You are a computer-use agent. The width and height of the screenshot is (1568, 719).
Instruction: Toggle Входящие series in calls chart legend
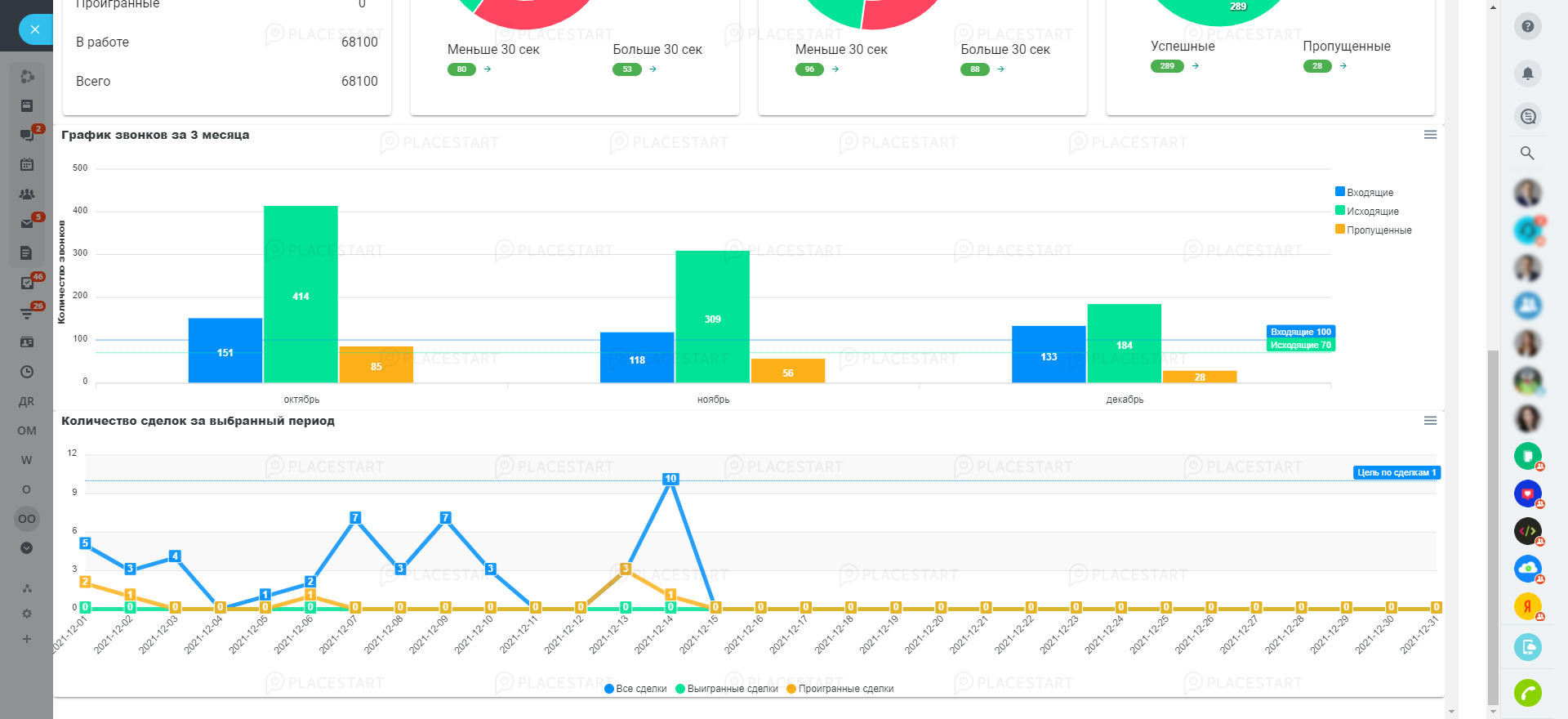[x=1370, y=192]
